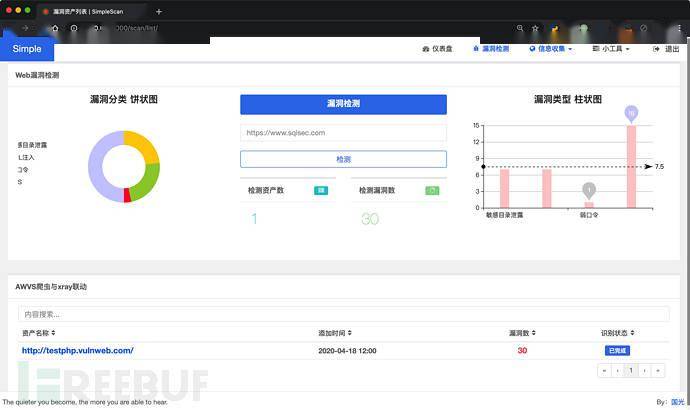
Task: Click the L注入 legend entry
Action: [x=26, y=157]
